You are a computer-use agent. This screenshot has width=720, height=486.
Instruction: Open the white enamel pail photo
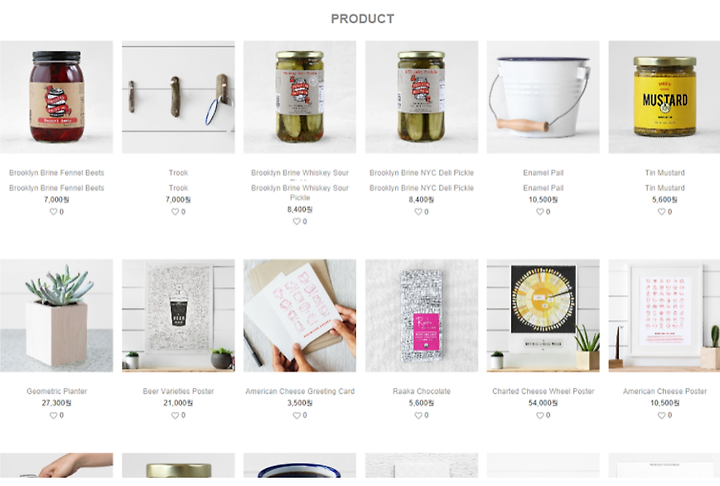click(x=543, y=97)
